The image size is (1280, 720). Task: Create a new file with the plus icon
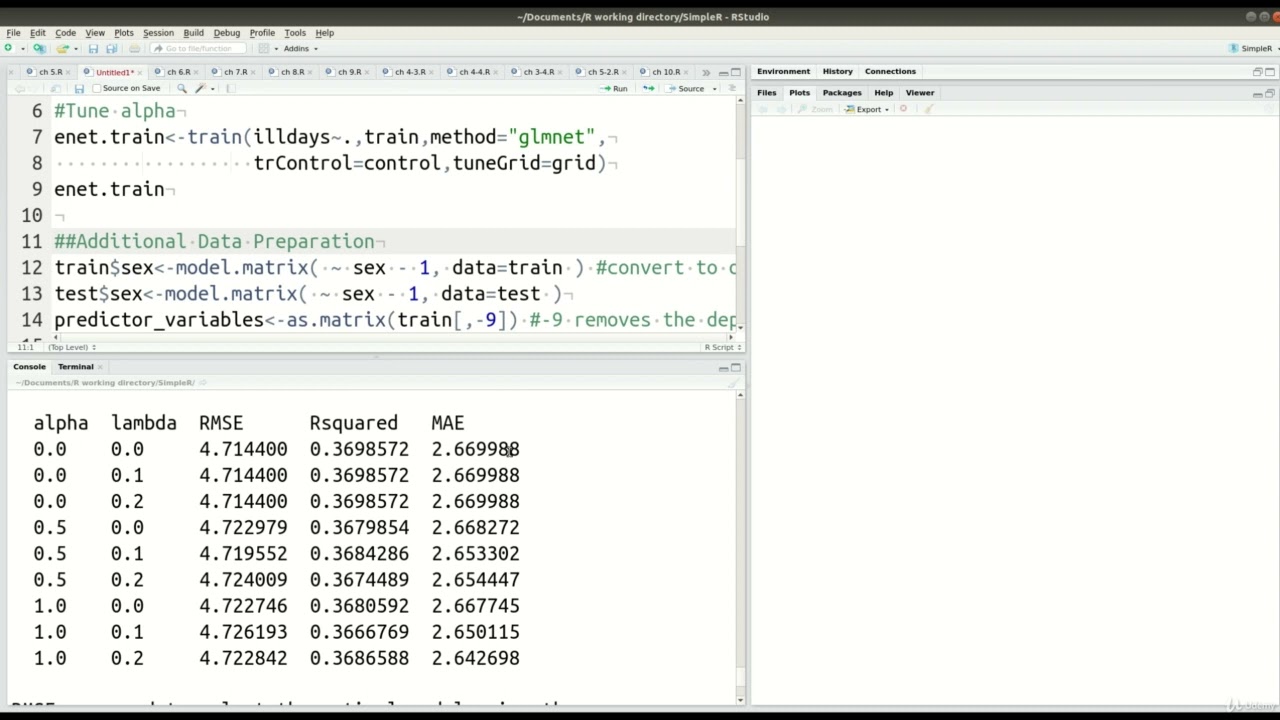(x=8, y=48)
